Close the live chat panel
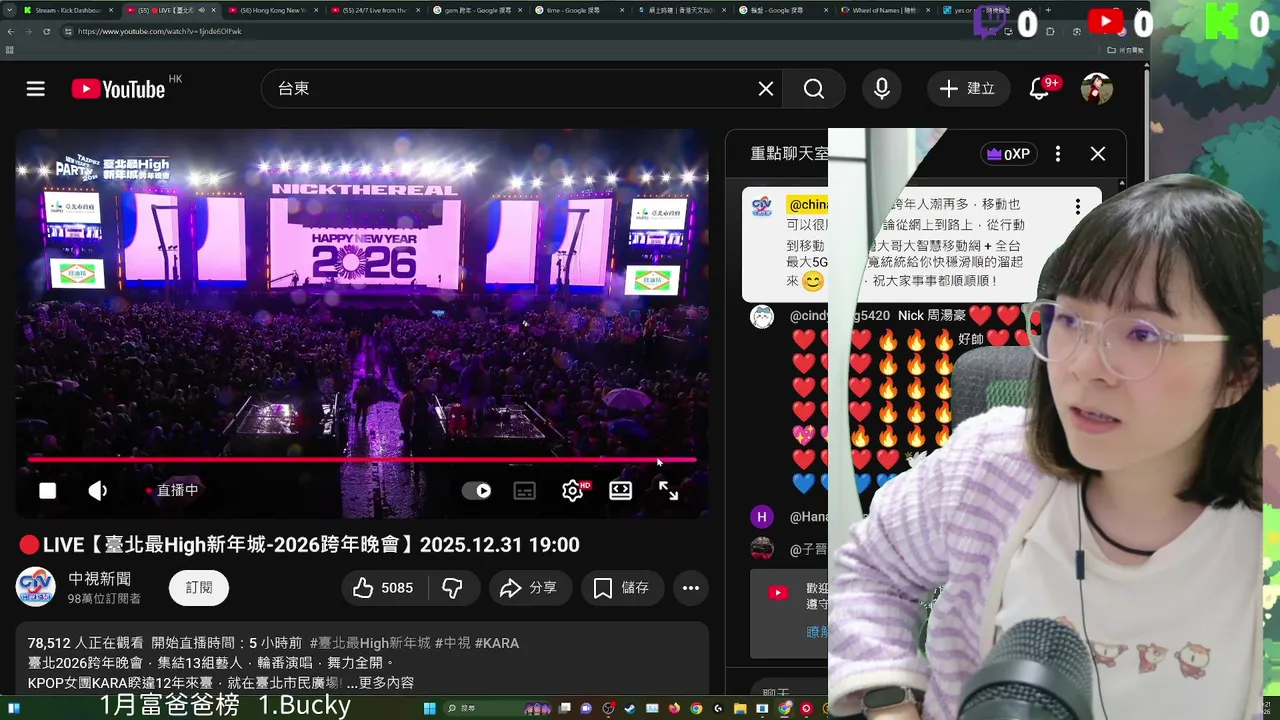The image size is (1280, 720). (1098, 154)
